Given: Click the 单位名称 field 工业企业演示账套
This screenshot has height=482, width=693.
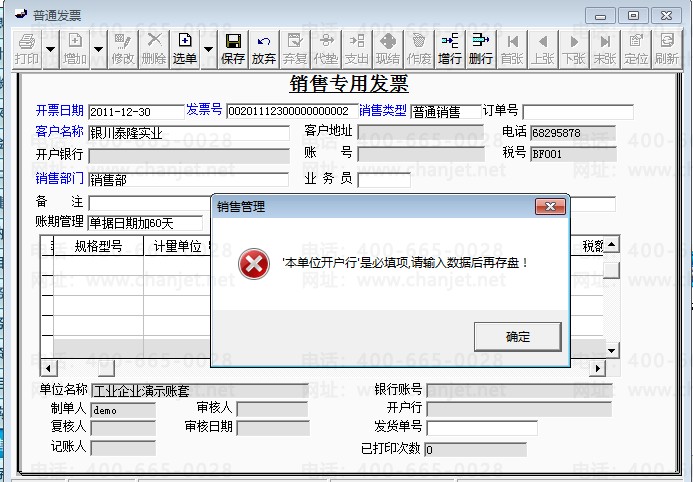Looking at the screenshot, I should [200, 391].
